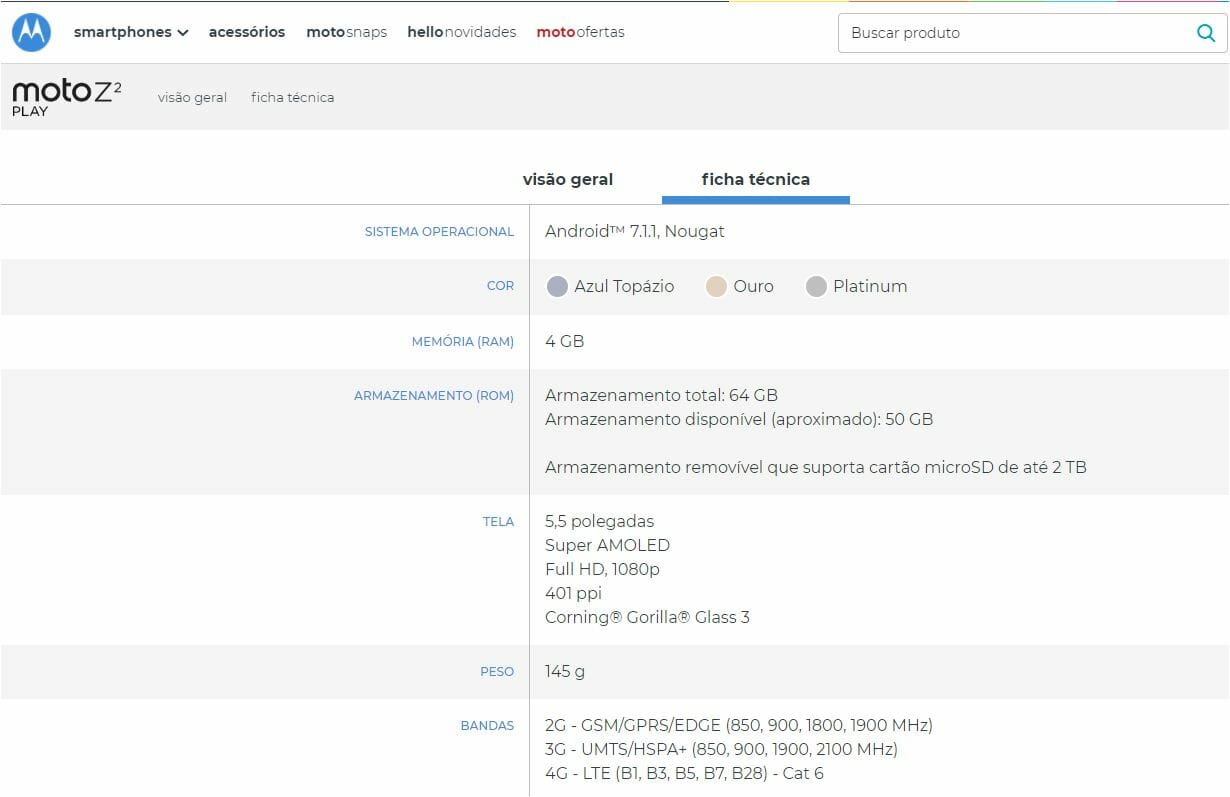The width and height of the screenshot is (1230, 797).
Task: Select the Ouro color swatch
Action: click(716, 287)
